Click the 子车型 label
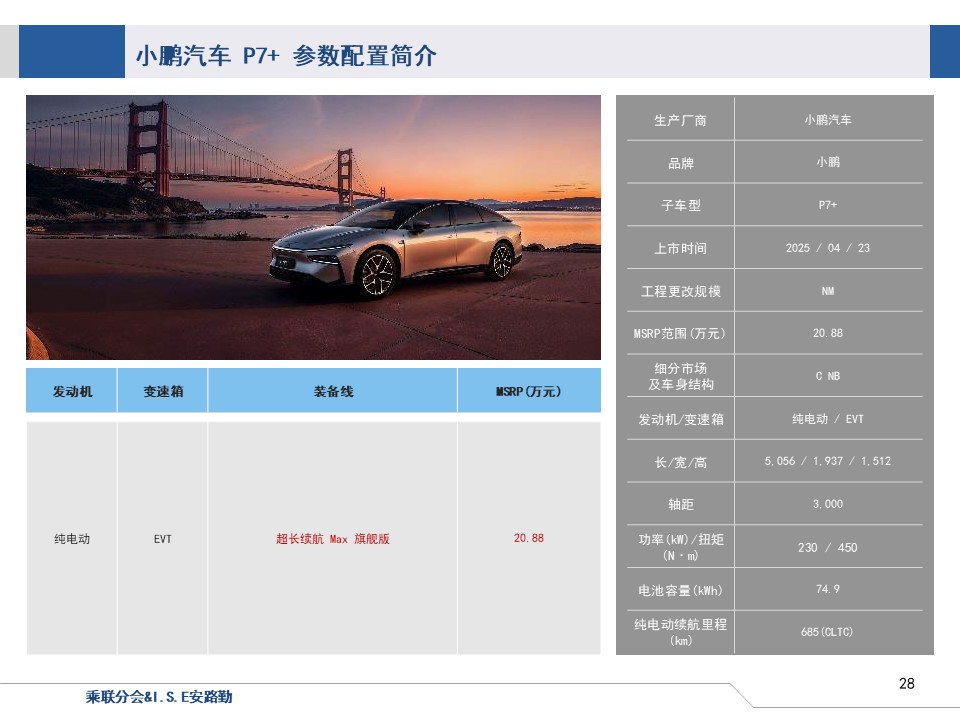The height and width of the screenshot is (720, 960). [x=681, y=206]
